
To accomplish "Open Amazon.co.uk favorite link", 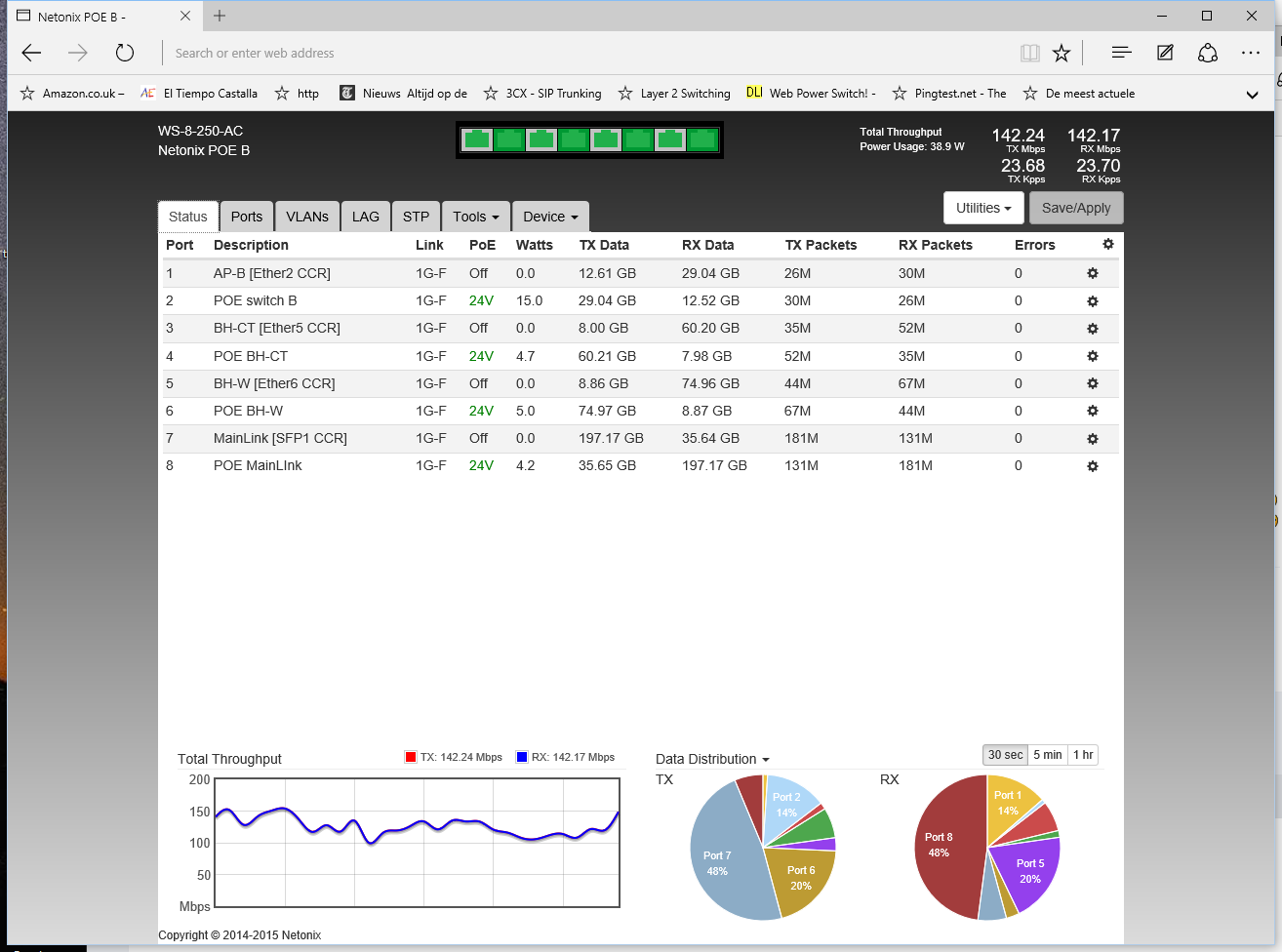I will pyautogui.click(x=72, y=94).
